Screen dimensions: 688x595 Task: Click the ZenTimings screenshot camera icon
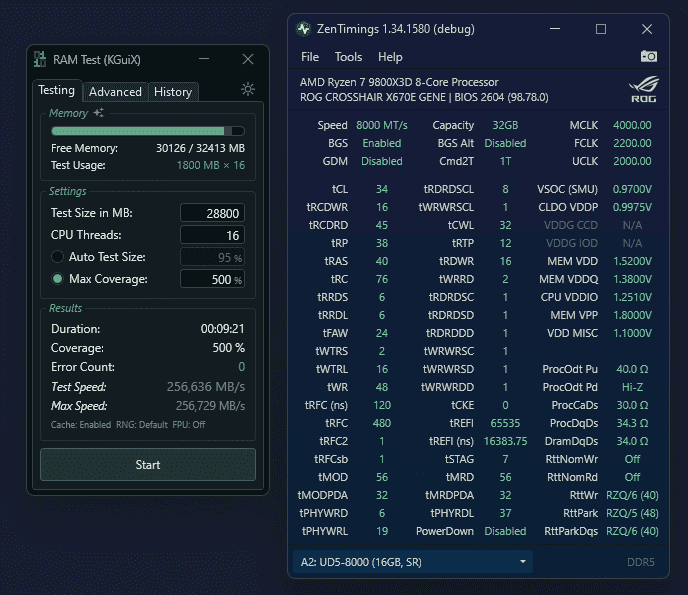click(649, 56)
